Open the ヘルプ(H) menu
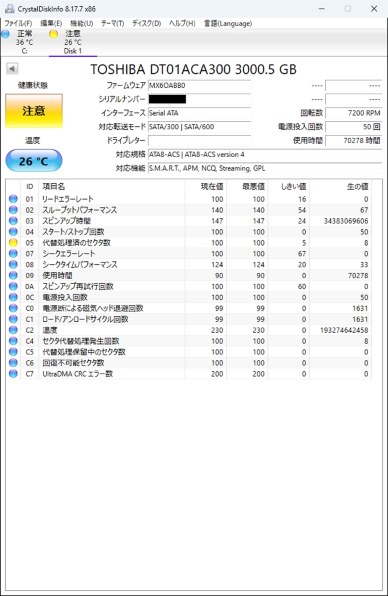388x596 pixels. (x=182, y=24)
